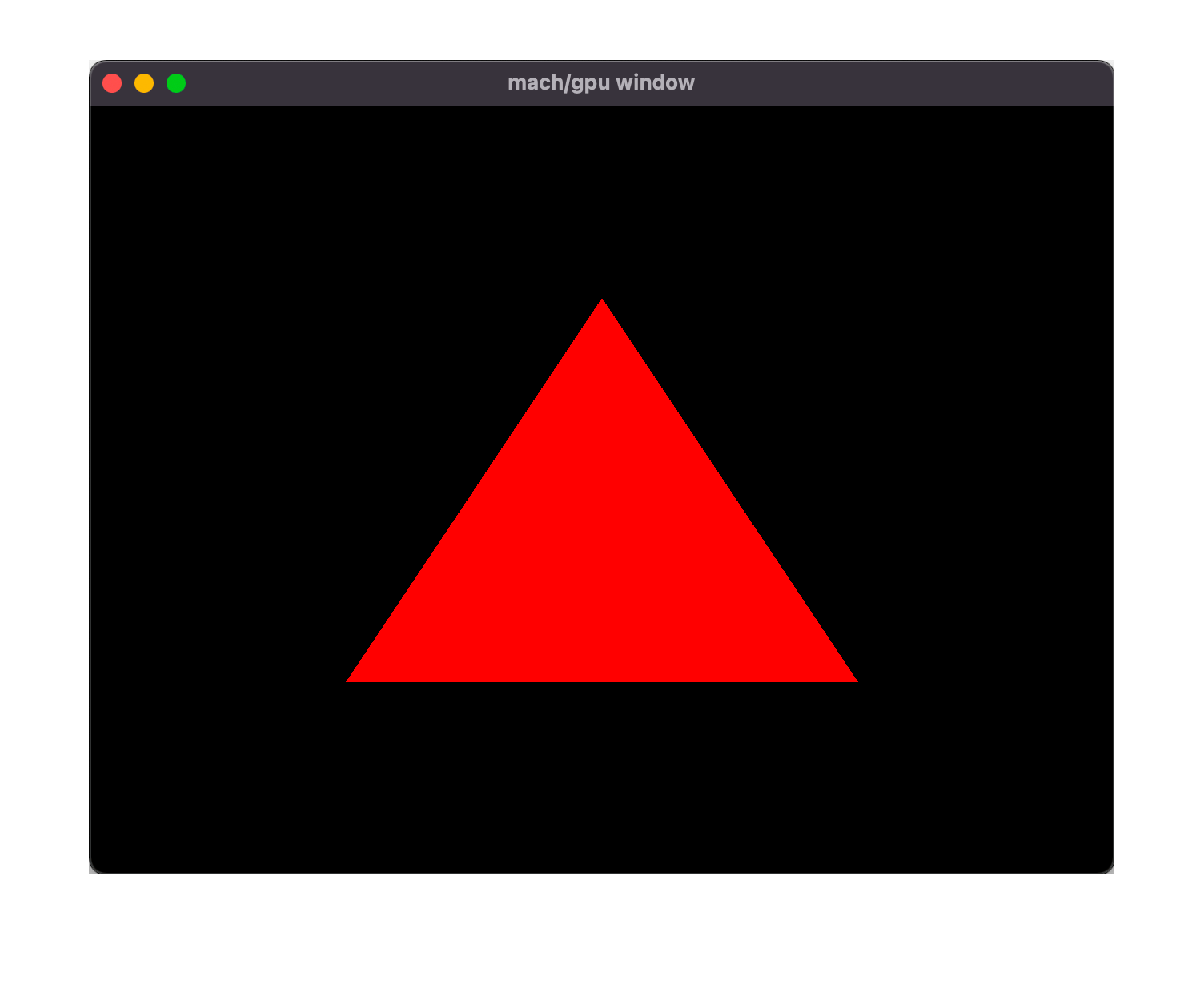Click the black canvas's top-right corner area

tap(1085, 132)
